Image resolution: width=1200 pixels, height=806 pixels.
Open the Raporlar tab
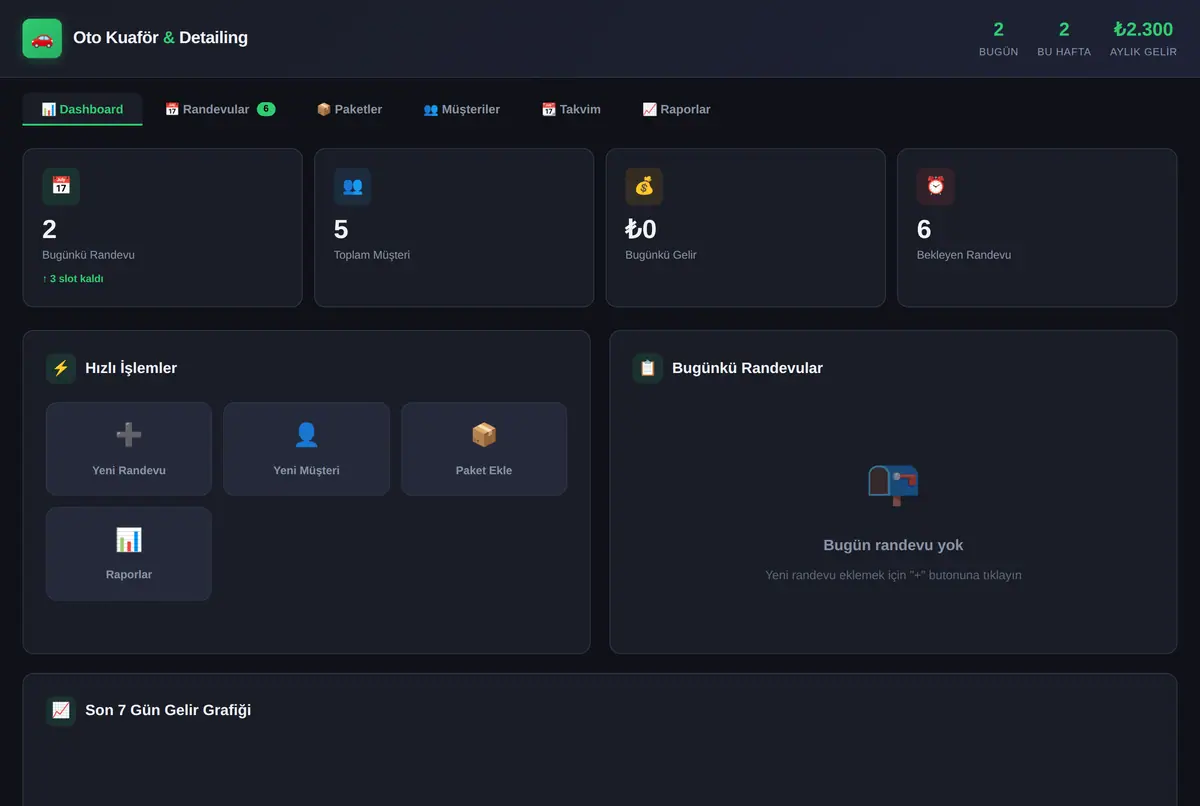pos(676,109)
